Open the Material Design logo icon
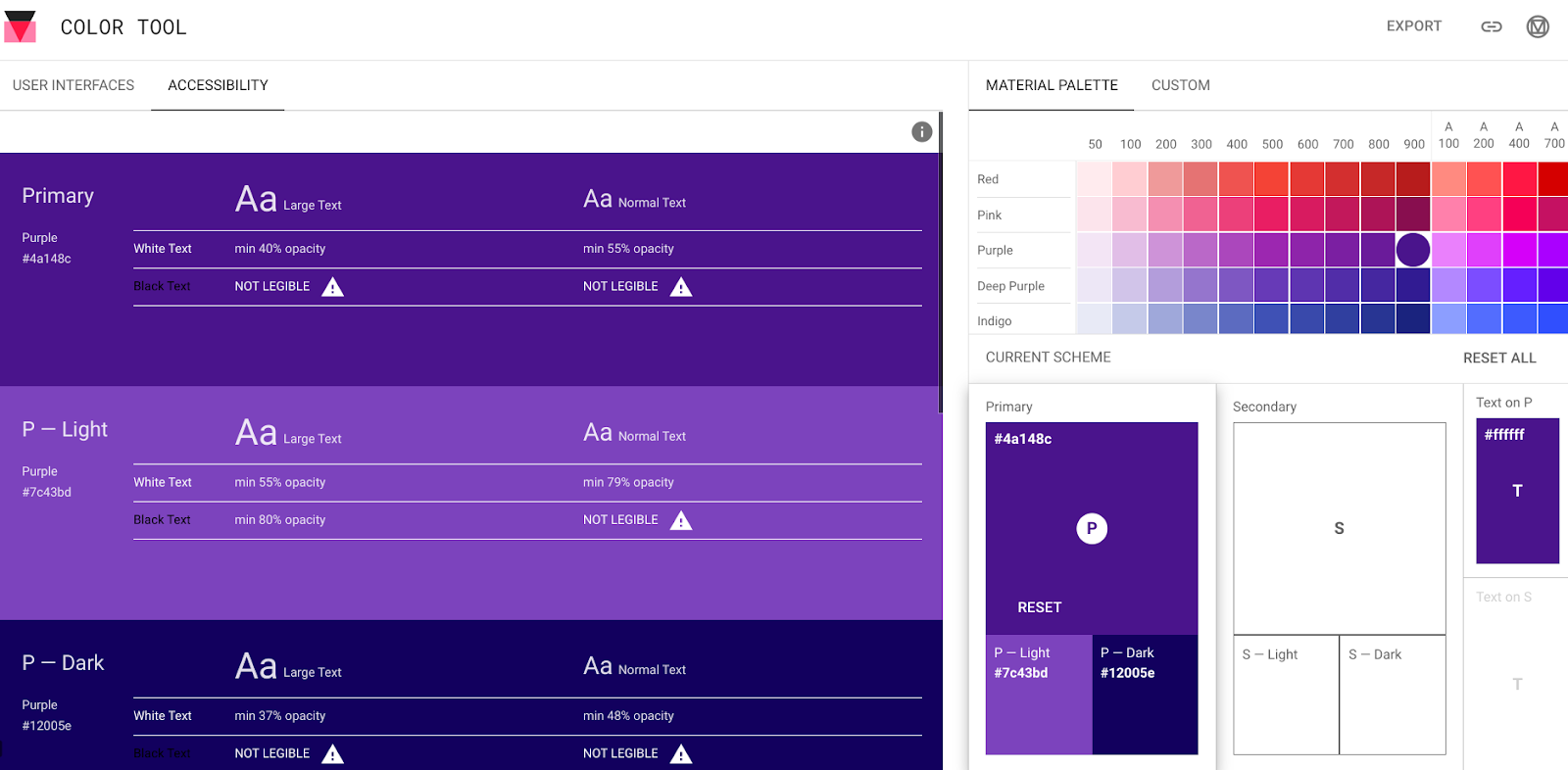This screenshot has width=1568, height=770. pos(1538,26)
